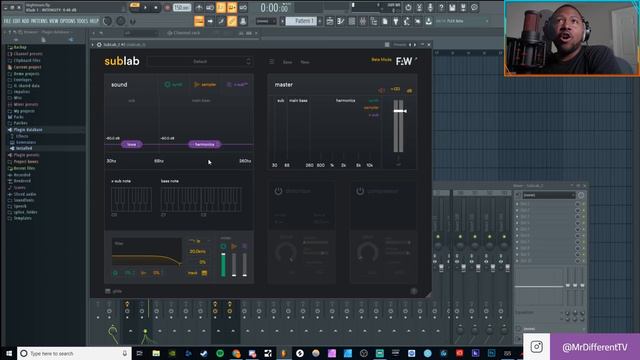Viewport: 640px width, 360px height.
Task: Click the Sublab hamburger menu icon
Action: [271, 62]
